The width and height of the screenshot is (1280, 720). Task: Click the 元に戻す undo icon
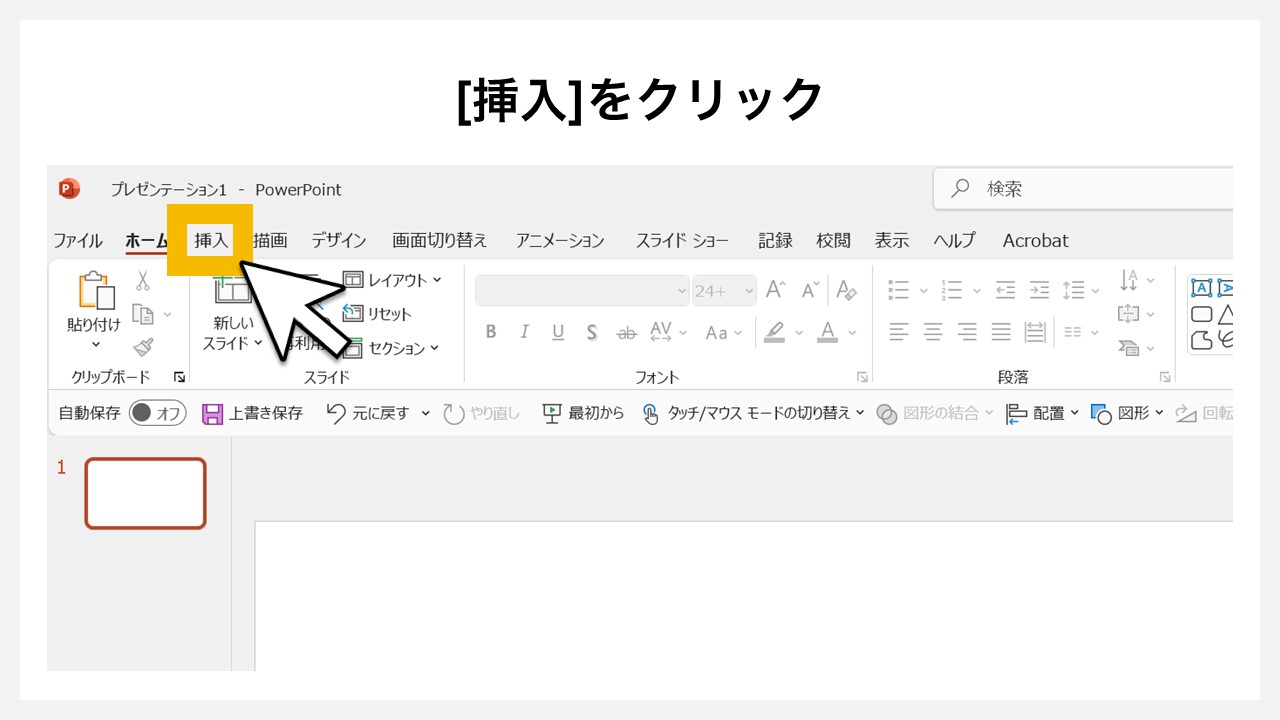point(338,413)
